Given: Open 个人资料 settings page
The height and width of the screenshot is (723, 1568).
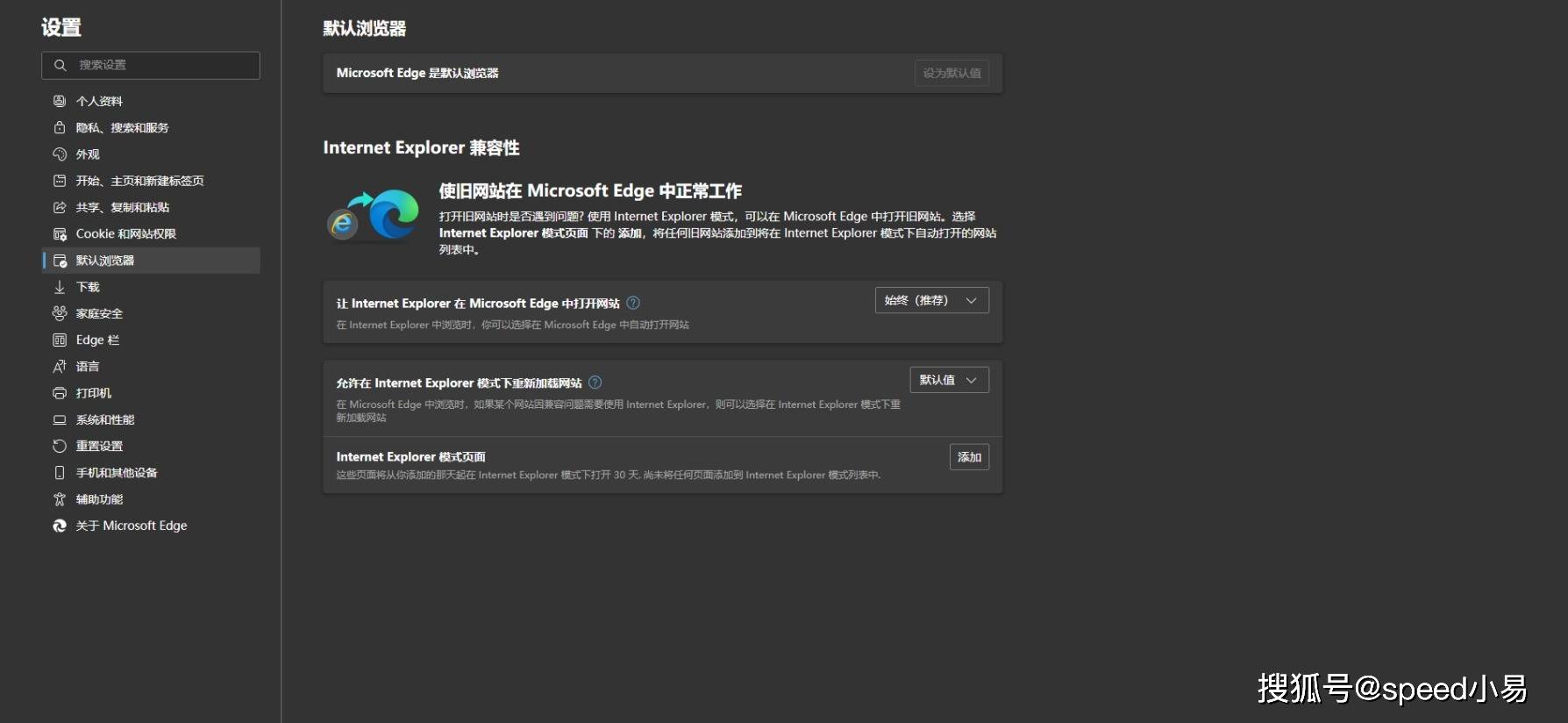Looking at the screenshot, I should pos(151,101).
